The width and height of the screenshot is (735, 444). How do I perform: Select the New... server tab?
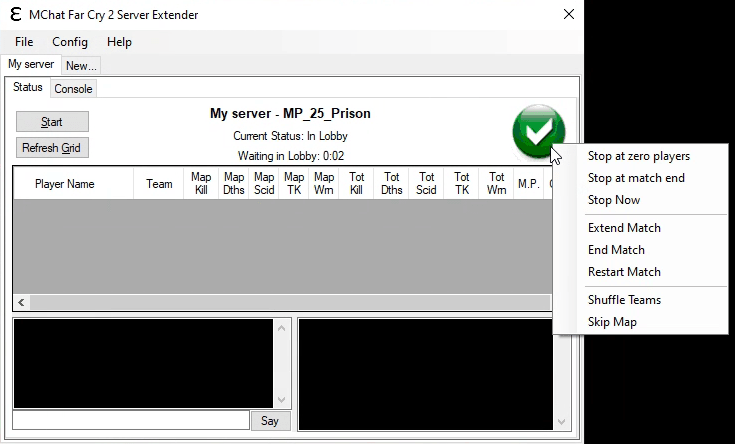(x=81, y=66)
